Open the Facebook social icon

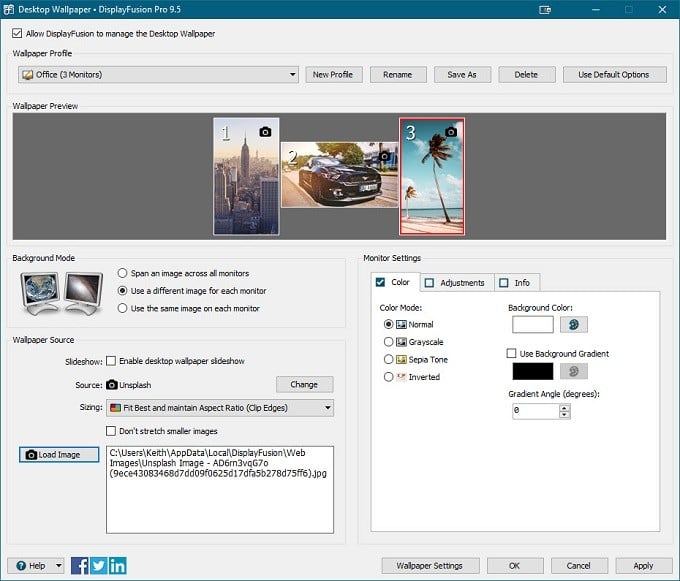coord(80,565)
